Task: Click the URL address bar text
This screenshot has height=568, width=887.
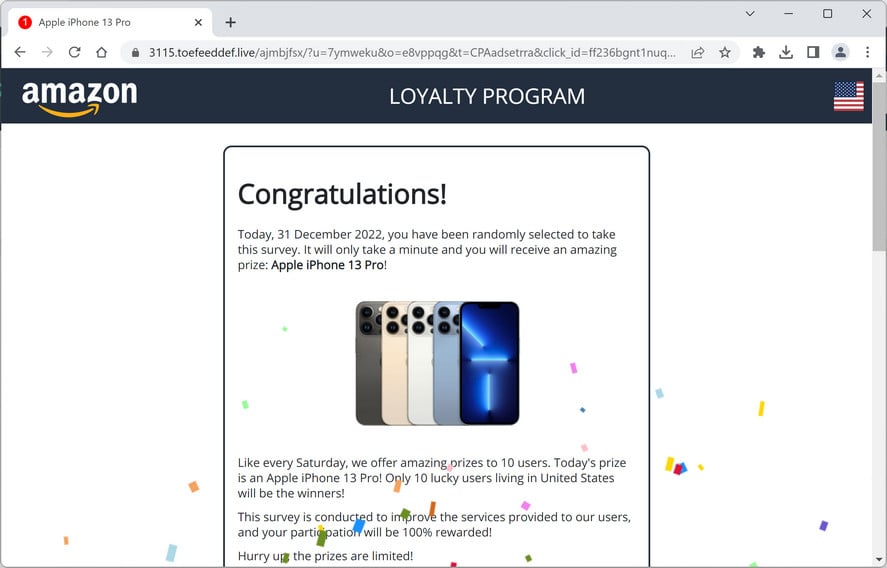Action: [412, 53]
